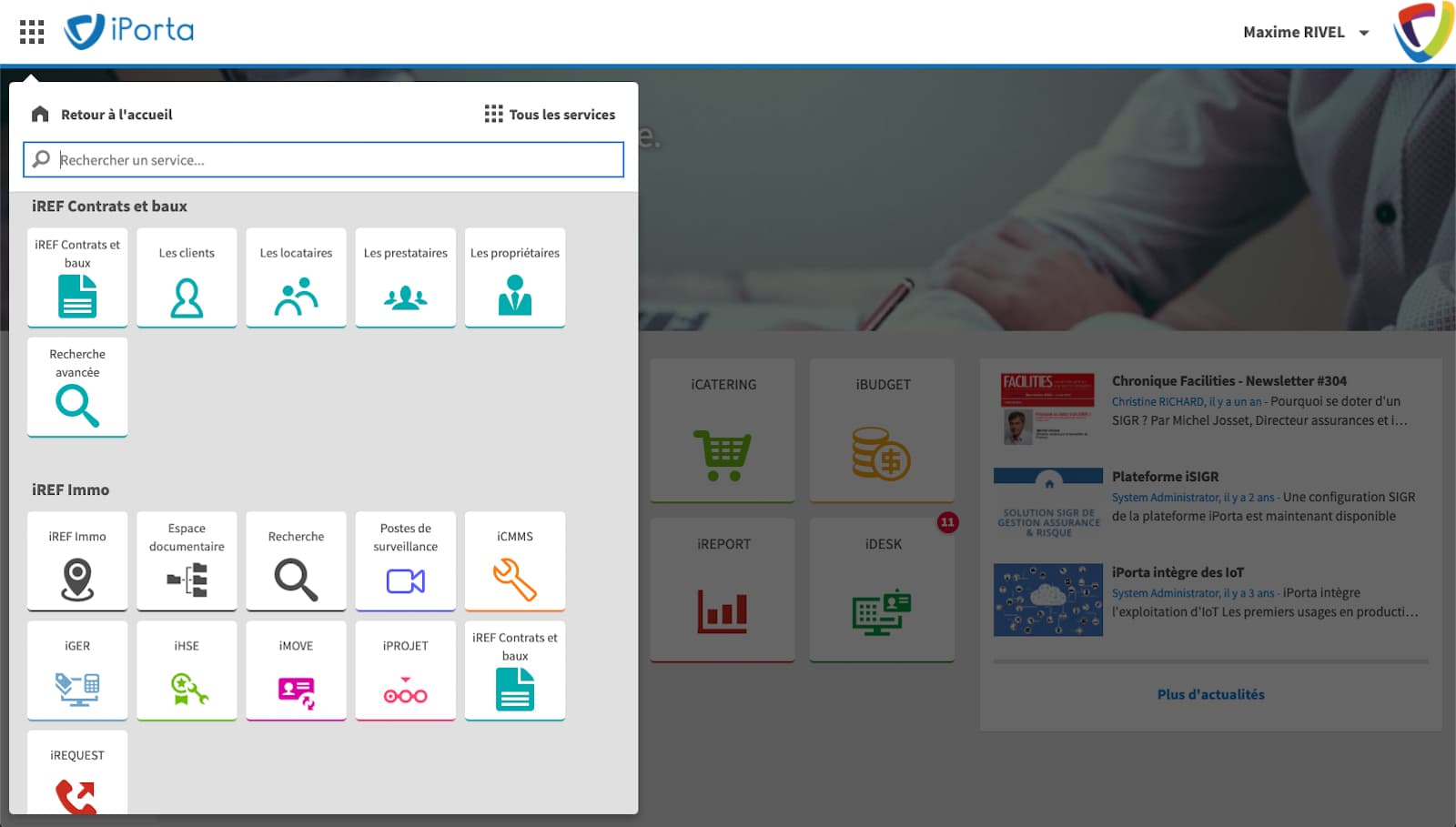Open the Facilities newsletter thumbnail
Screen dimensions: 1456x827
point(1048,408)
